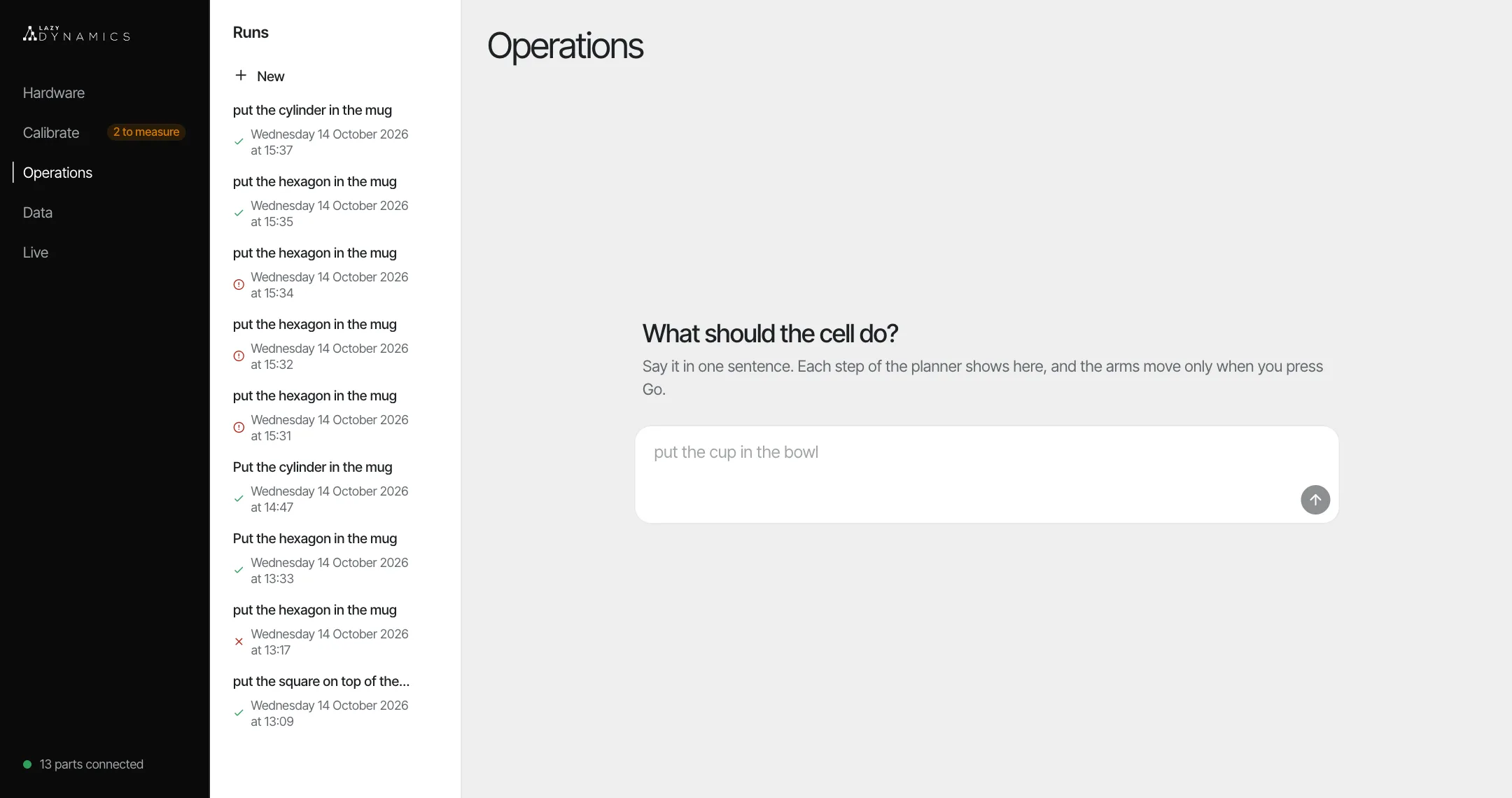This screenshot has width=1512, height=798.
Task: Click the send arrow button in prompt box
Action: [1315, 500]
